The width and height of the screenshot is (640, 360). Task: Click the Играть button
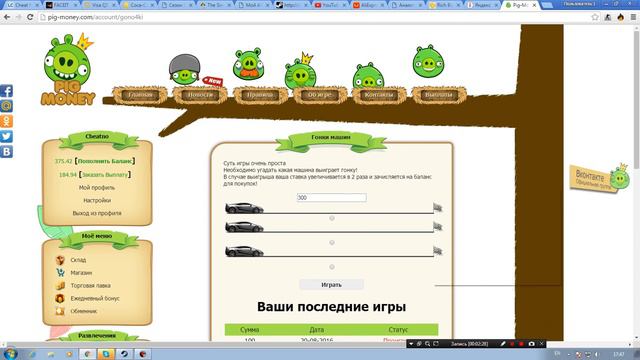click(331, 285)
